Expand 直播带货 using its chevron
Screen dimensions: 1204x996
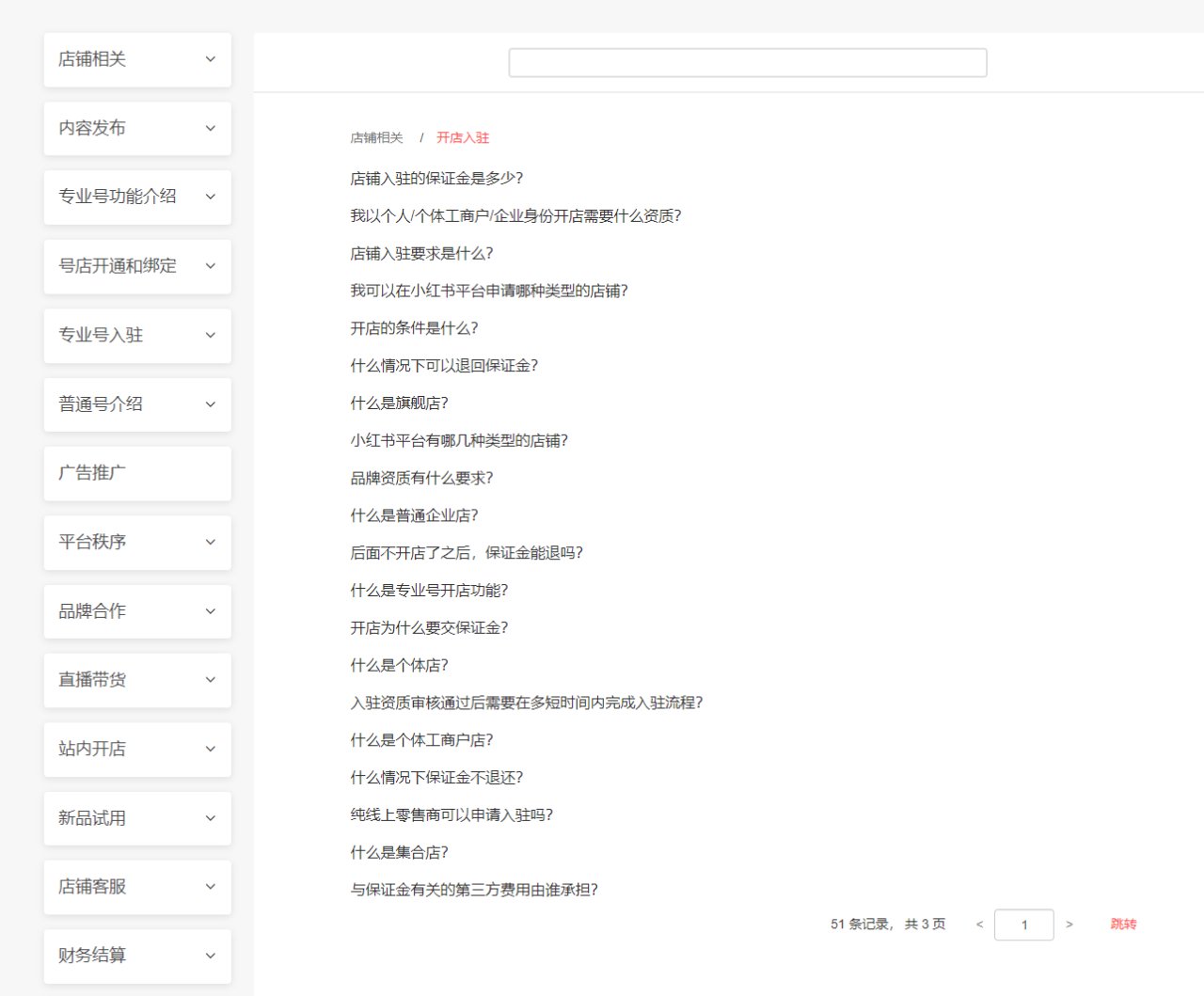tap(210, 680)
